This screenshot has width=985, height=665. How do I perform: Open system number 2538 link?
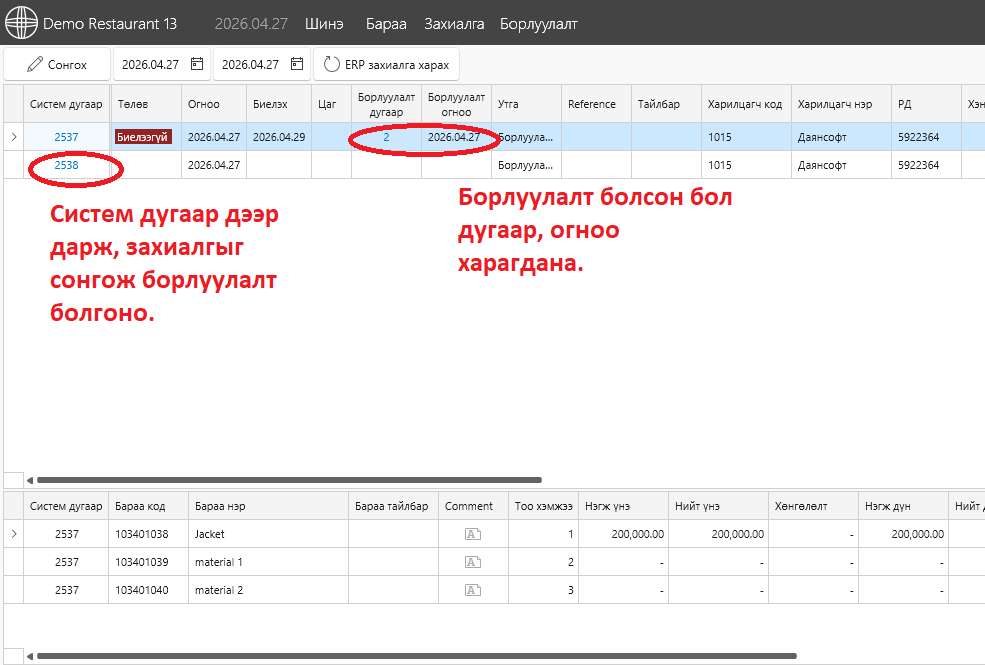click(x=66, y=165)
